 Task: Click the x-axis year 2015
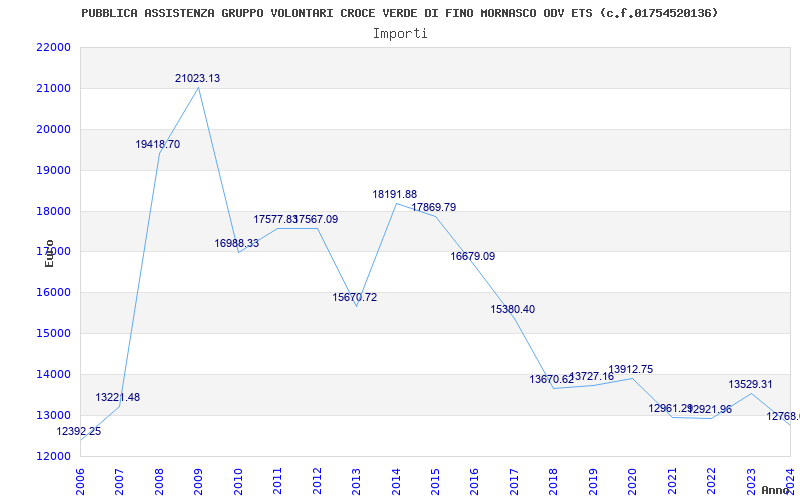coord(435,482)
